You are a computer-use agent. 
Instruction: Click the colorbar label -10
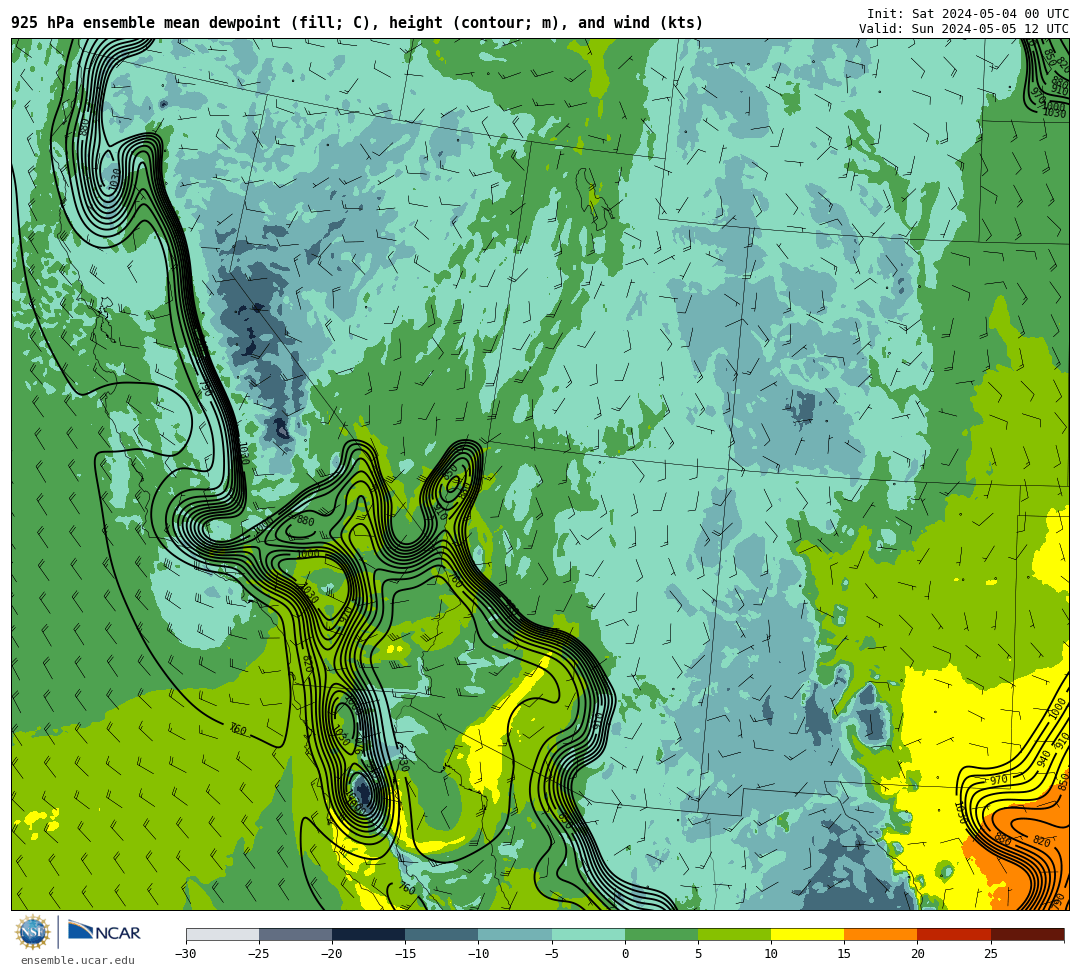click(x=478, y=954)
